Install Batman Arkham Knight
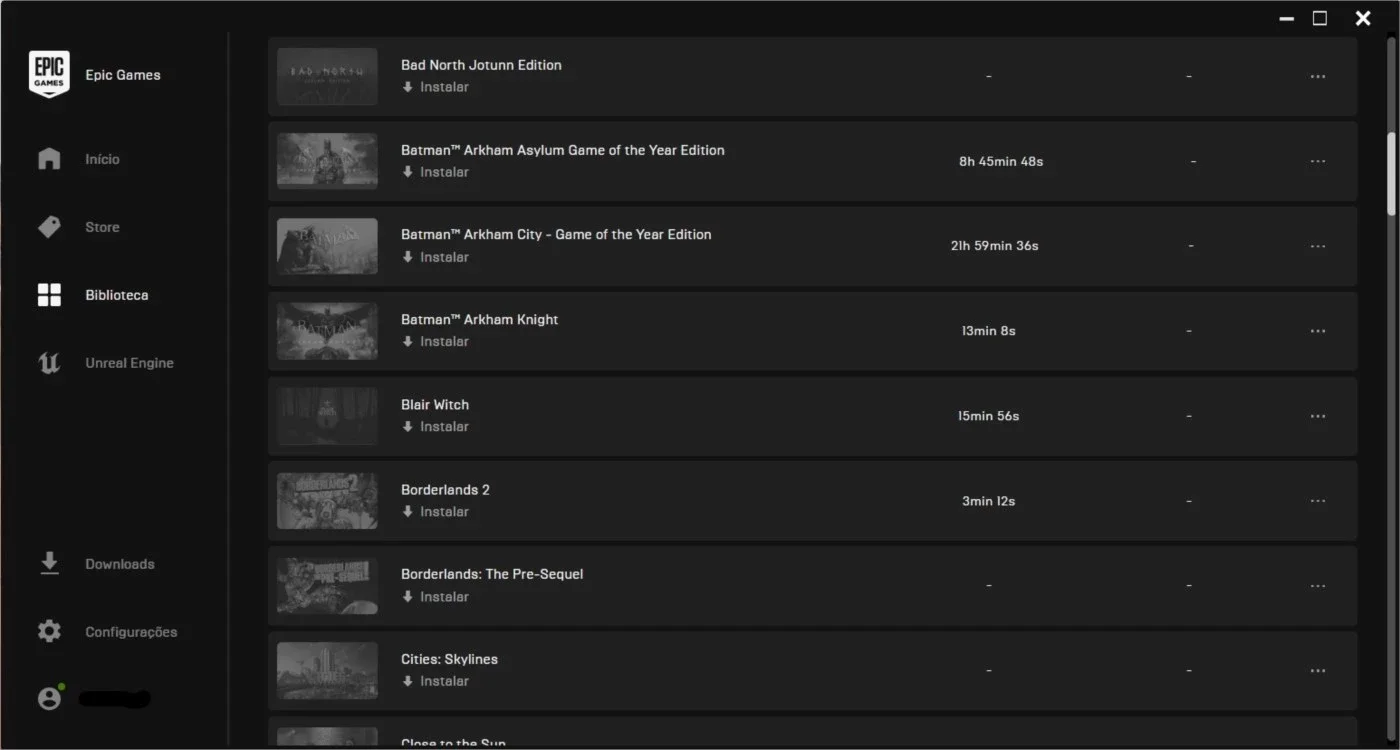1400x750 pixels. (444, 341)
